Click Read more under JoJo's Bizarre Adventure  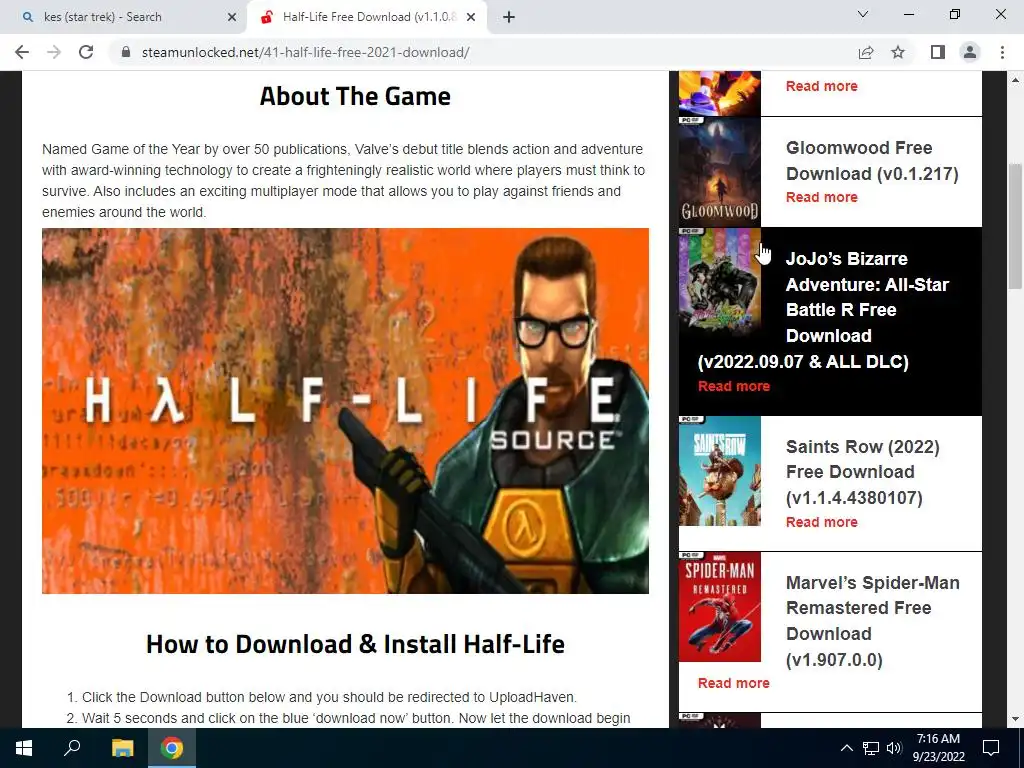733,386
